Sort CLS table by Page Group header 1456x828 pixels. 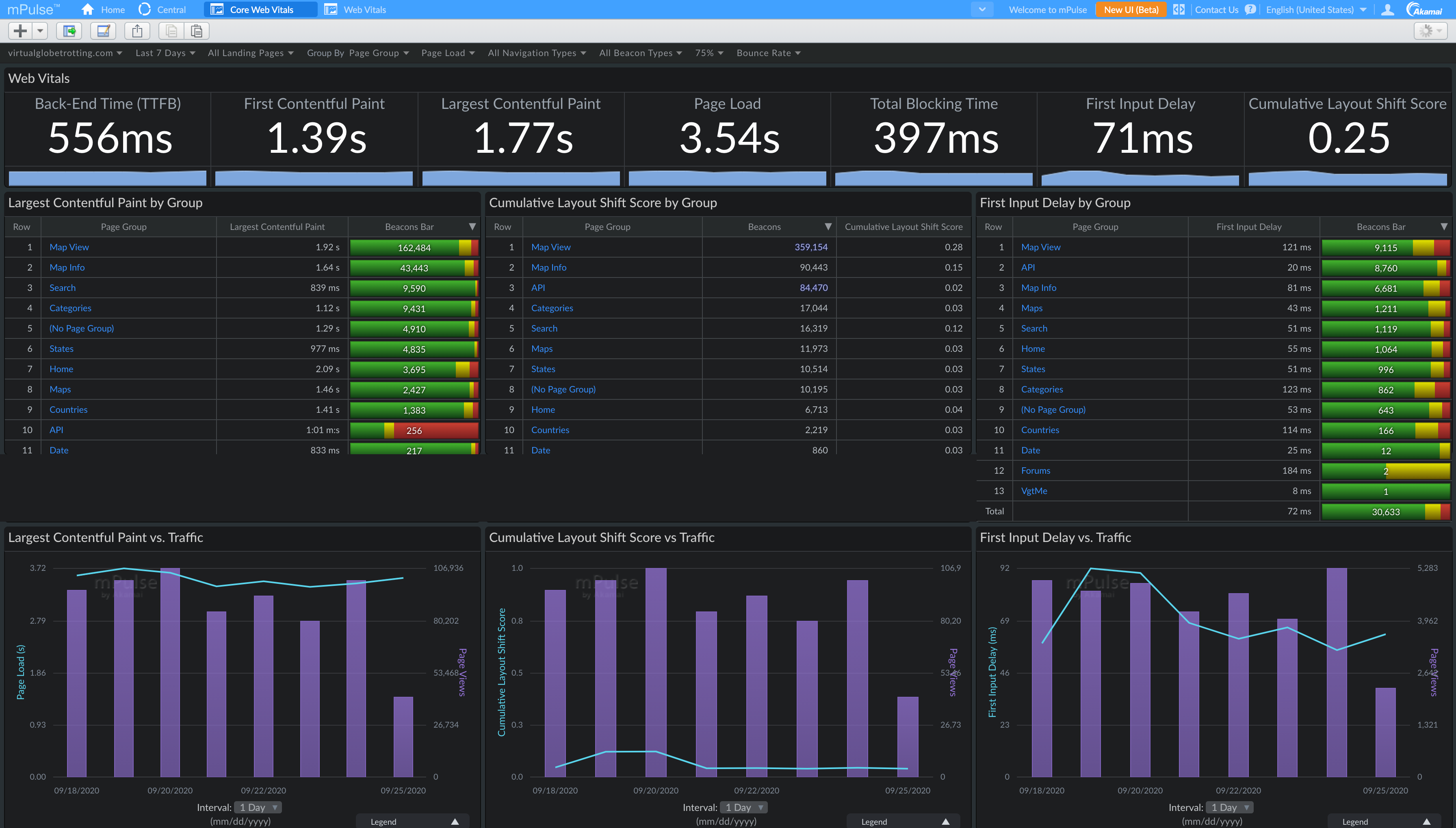pyautogui.click(x=612, y=227)
